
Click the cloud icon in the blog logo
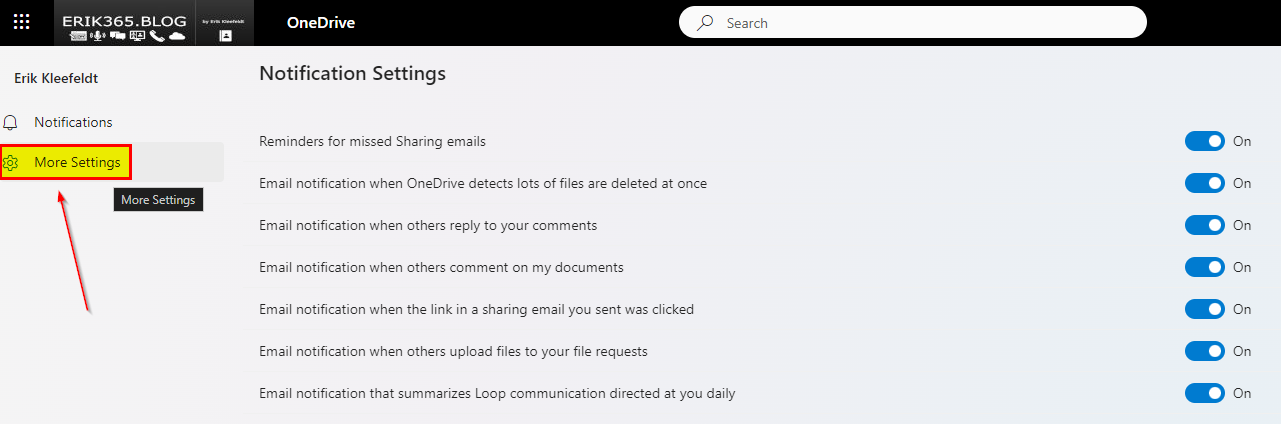(177, 36)
